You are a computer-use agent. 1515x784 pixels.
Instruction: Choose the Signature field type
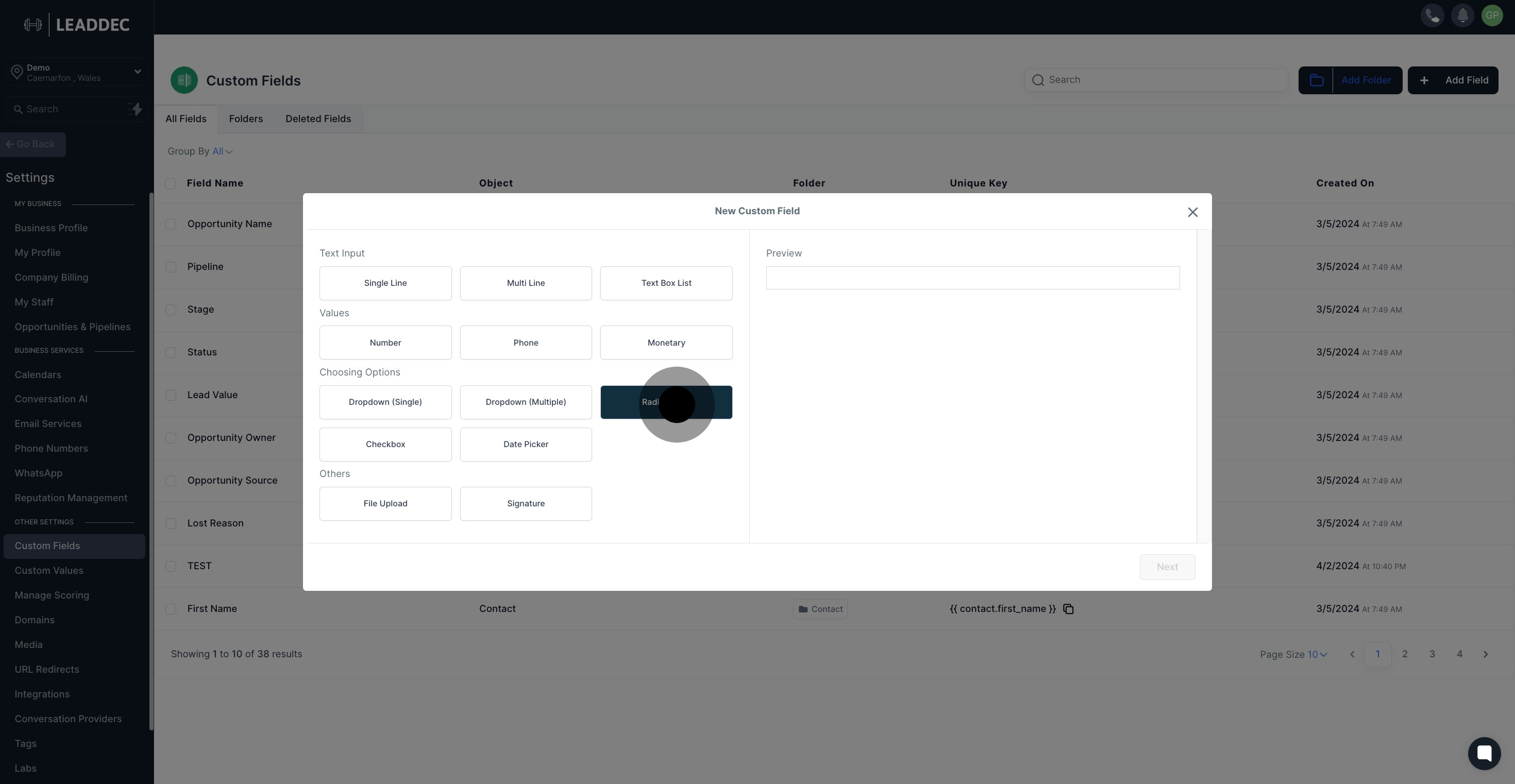coord(526,504)
